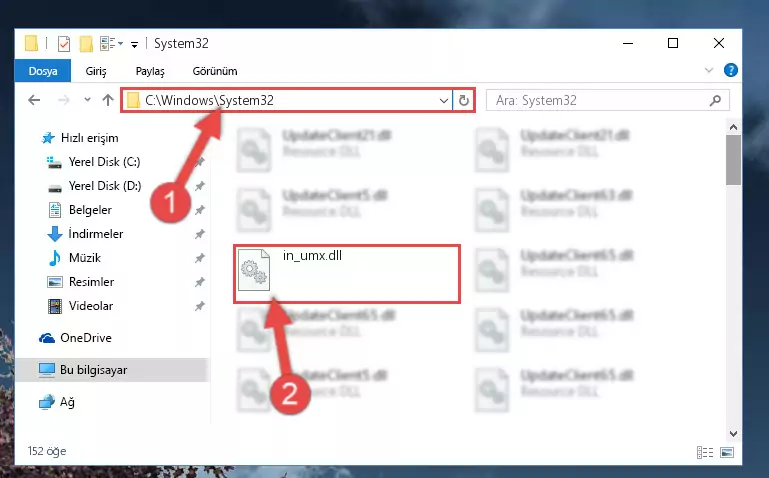
Task: Select Yerel Disk (C:) in sidebar
Action: point(104,162)
